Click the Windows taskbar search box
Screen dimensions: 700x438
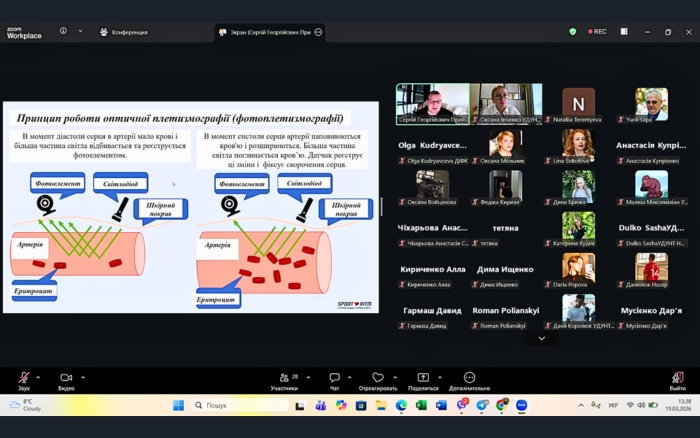[x=238, y=405]
